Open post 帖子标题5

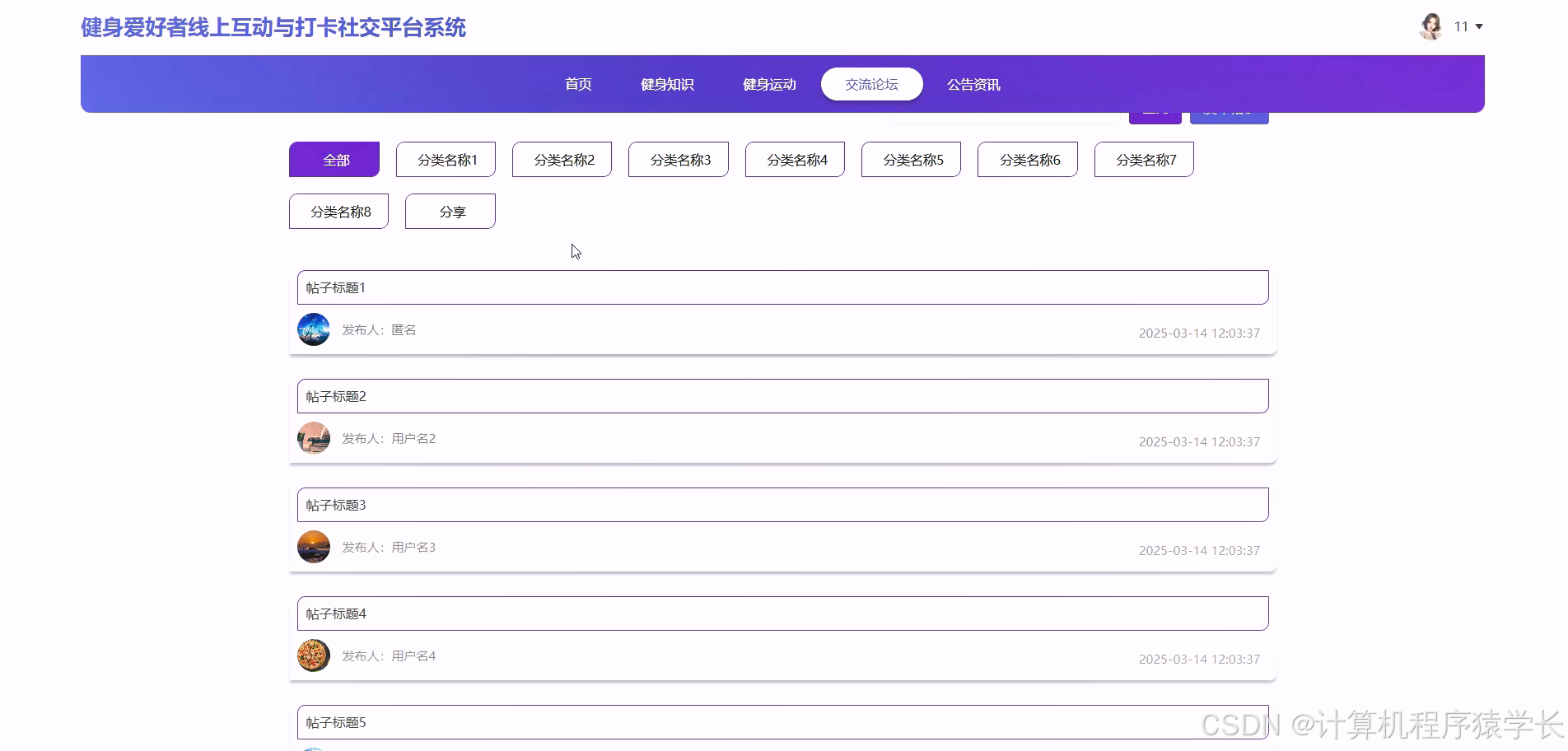(x=782, y=722)
